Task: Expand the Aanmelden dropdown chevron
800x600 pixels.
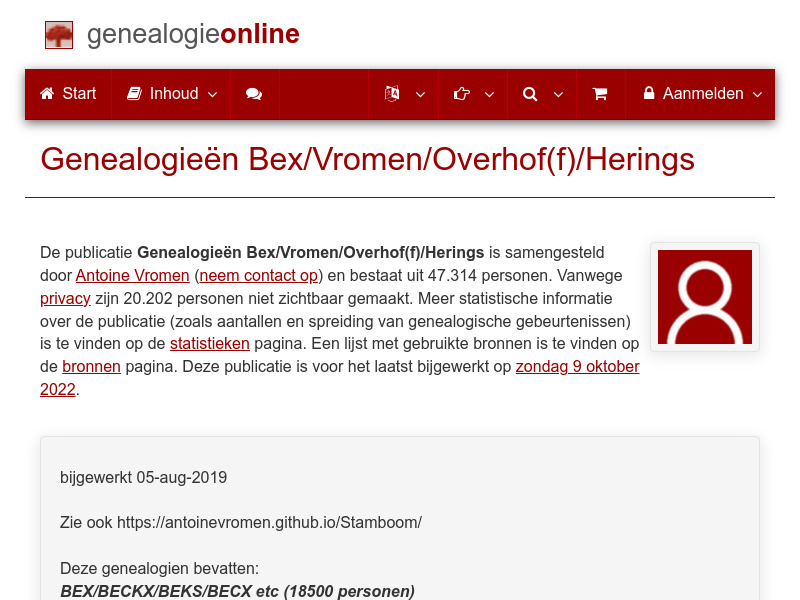Action: click(756, 95)
